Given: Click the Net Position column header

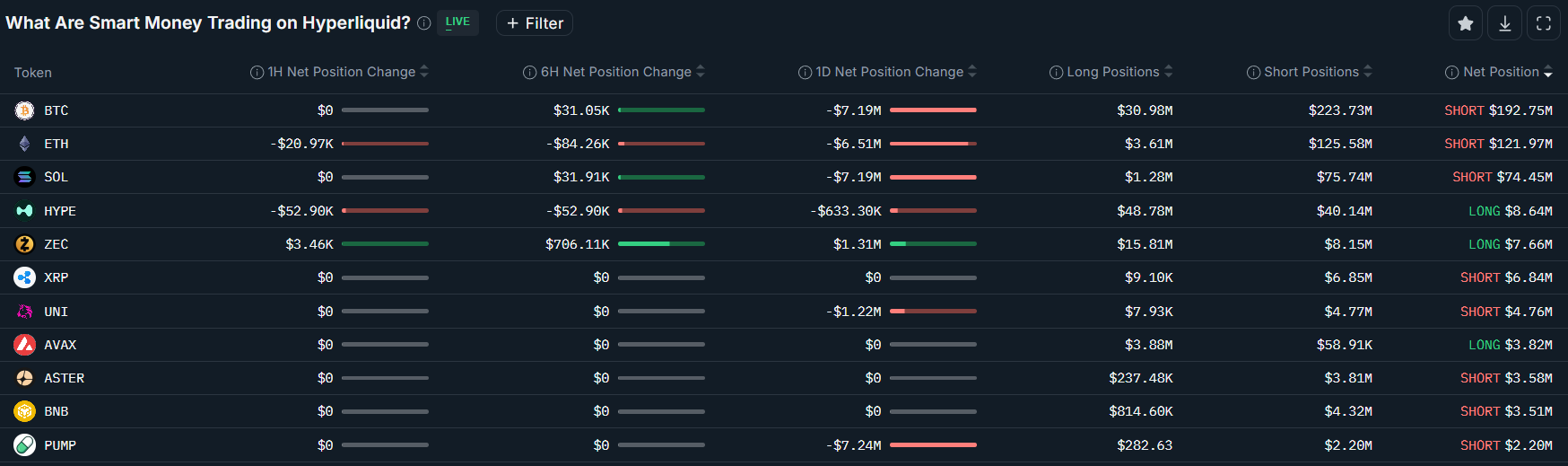Looking at the screenshot, I should pyautogui.click(x=1501, y=72).
